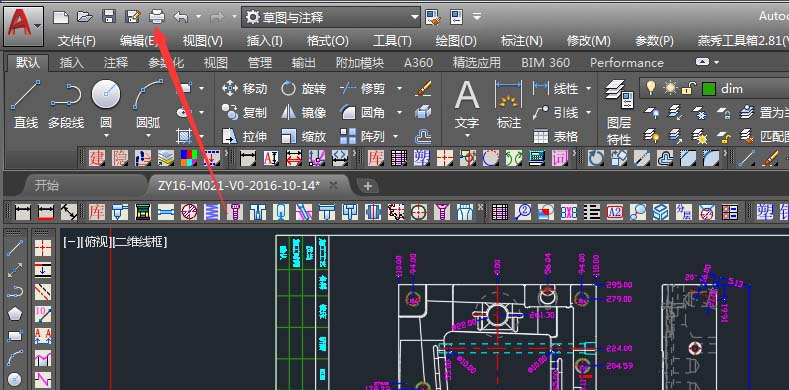This screenshot has width=789, height=390.
Task: Open the undo history dropdown arrow
Action: [x=198, y=17]
